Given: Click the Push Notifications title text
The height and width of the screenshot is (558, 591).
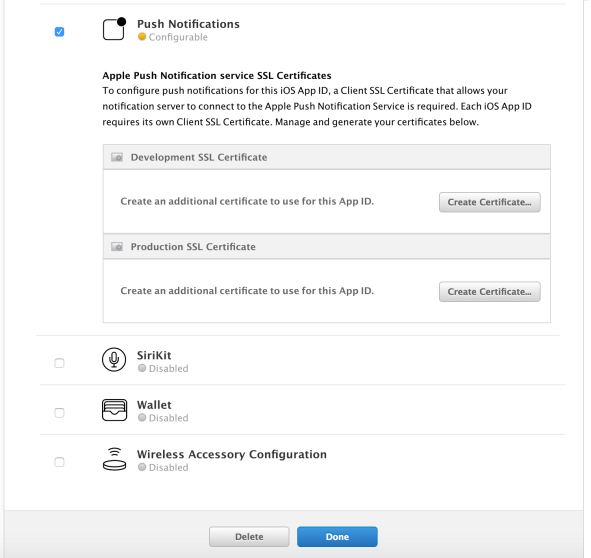Looking at the screenshot, I should point(188,24).
